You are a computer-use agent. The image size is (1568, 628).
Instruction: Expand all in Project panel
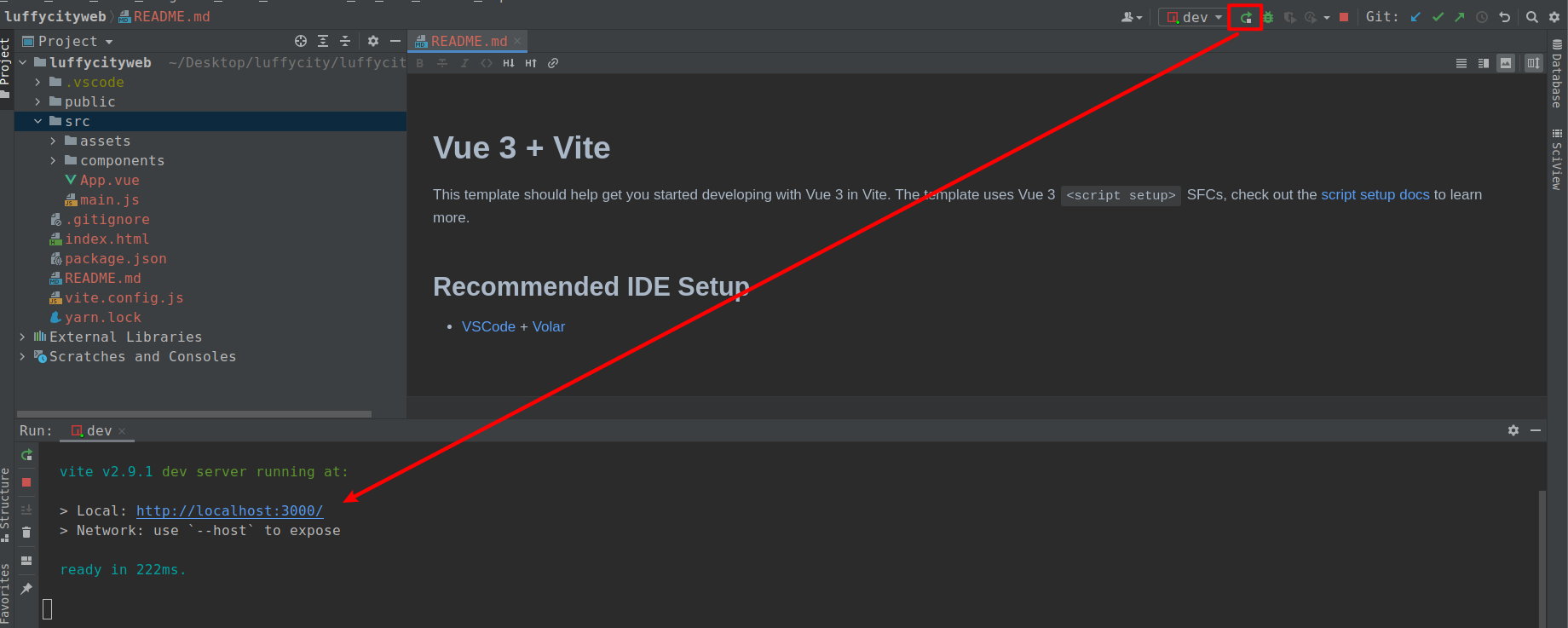click(x=323, y=41)
